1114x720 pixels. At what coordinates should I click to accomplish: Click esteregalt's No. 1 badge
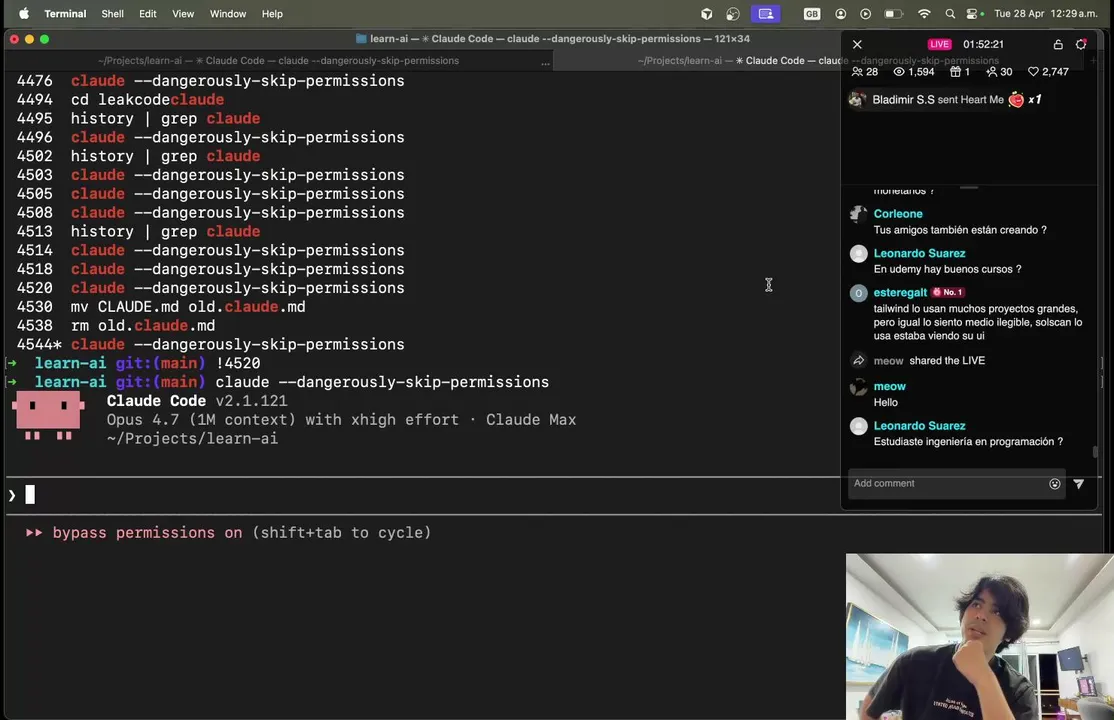pyautogui.click(x=948, y=292)
